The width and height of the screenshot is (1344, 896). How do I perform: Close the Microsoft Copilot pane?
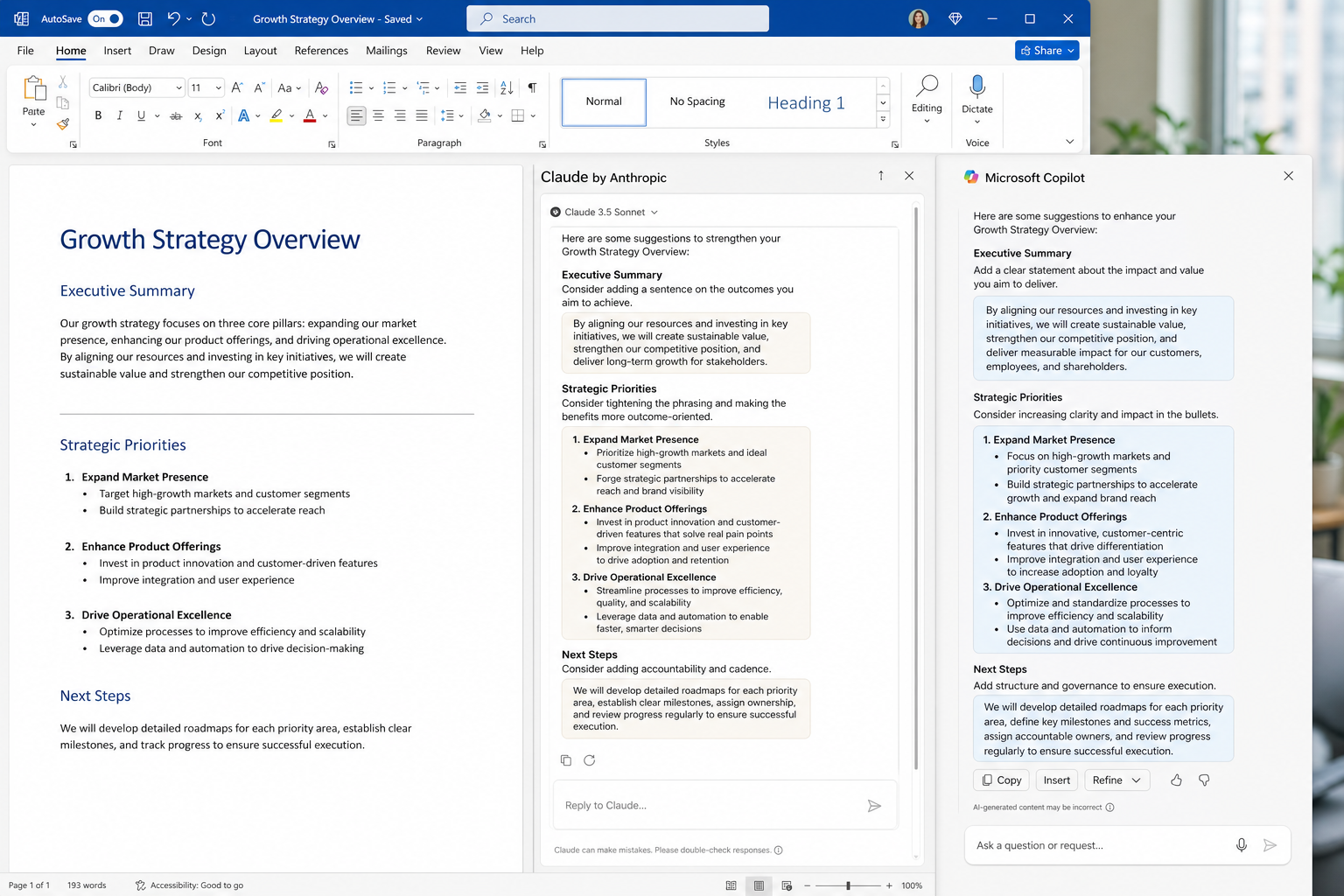click(x=1288, y=176)
